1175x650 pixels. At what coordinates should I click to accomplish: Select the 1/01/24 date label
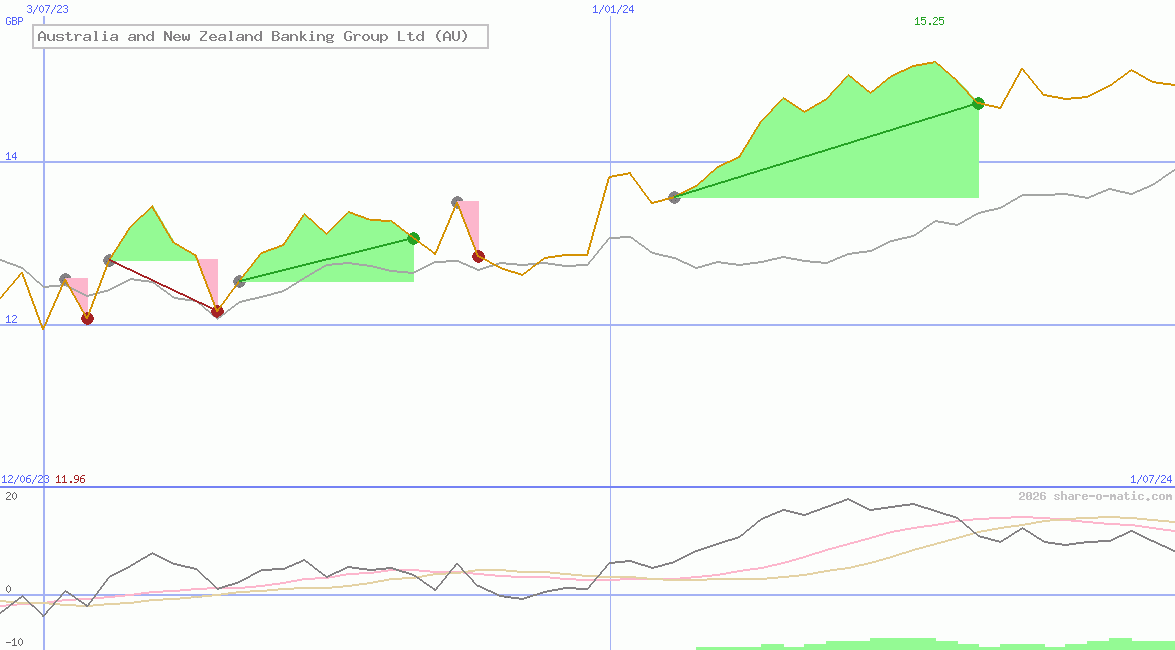[613, 9]
